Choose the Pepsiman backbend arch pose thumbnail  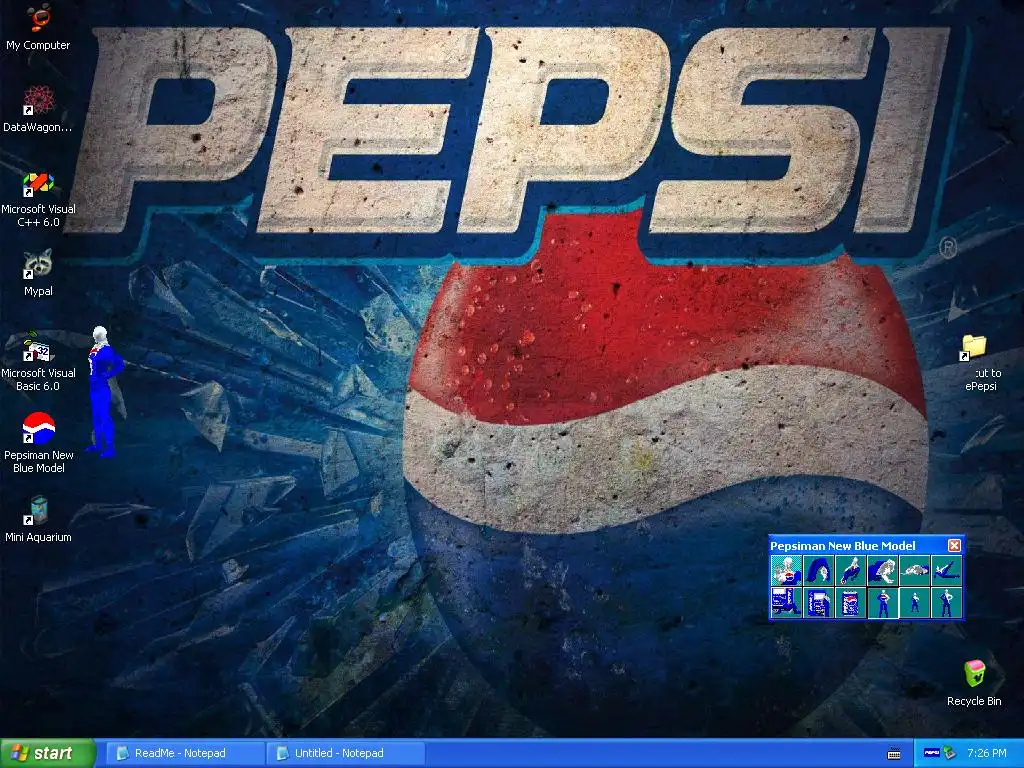[x=818, y=571]
